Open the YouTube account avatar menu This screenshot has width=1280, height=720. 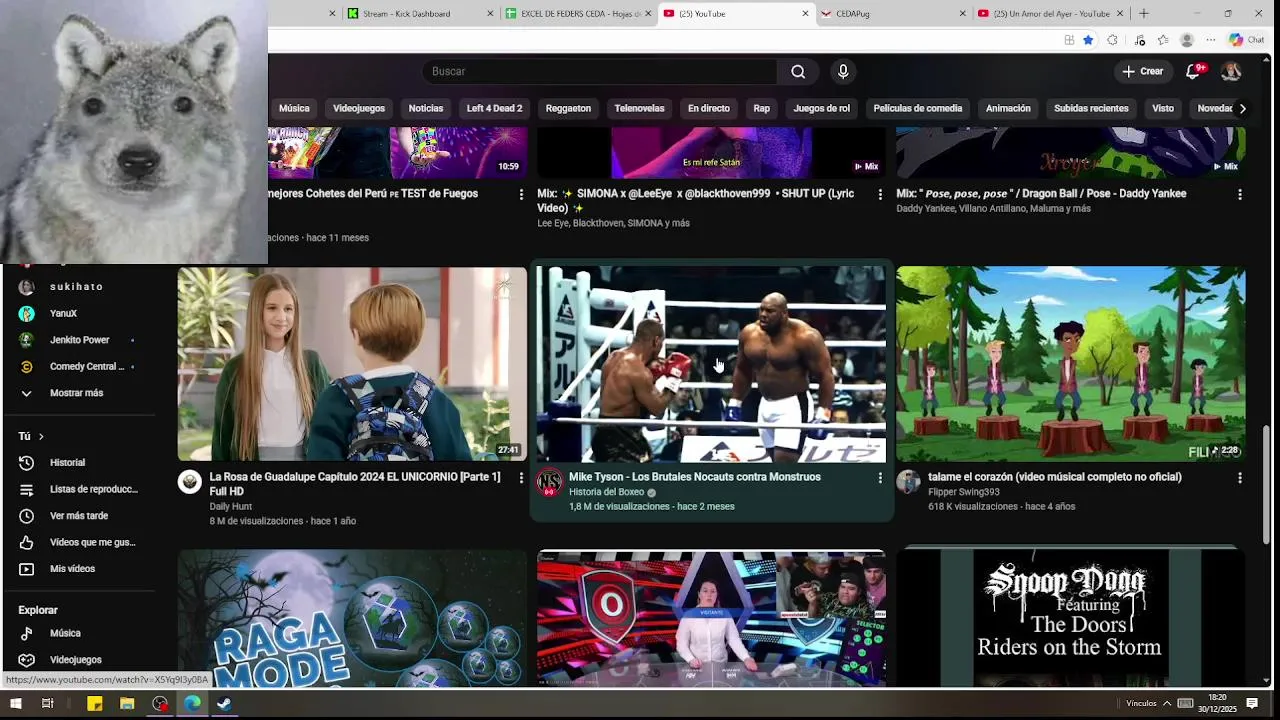(x=1231, y=71)
